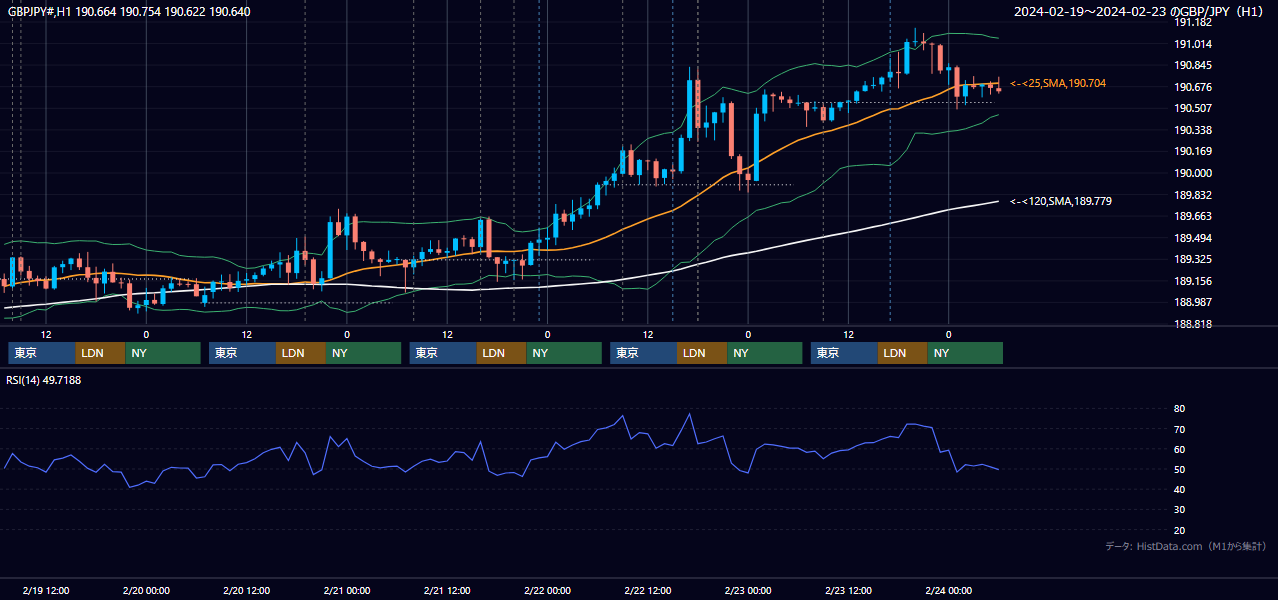Click price axis value 189.663
This screenshot has width=1278, height=600.
pyautogui.click(x=1193, y=216)
